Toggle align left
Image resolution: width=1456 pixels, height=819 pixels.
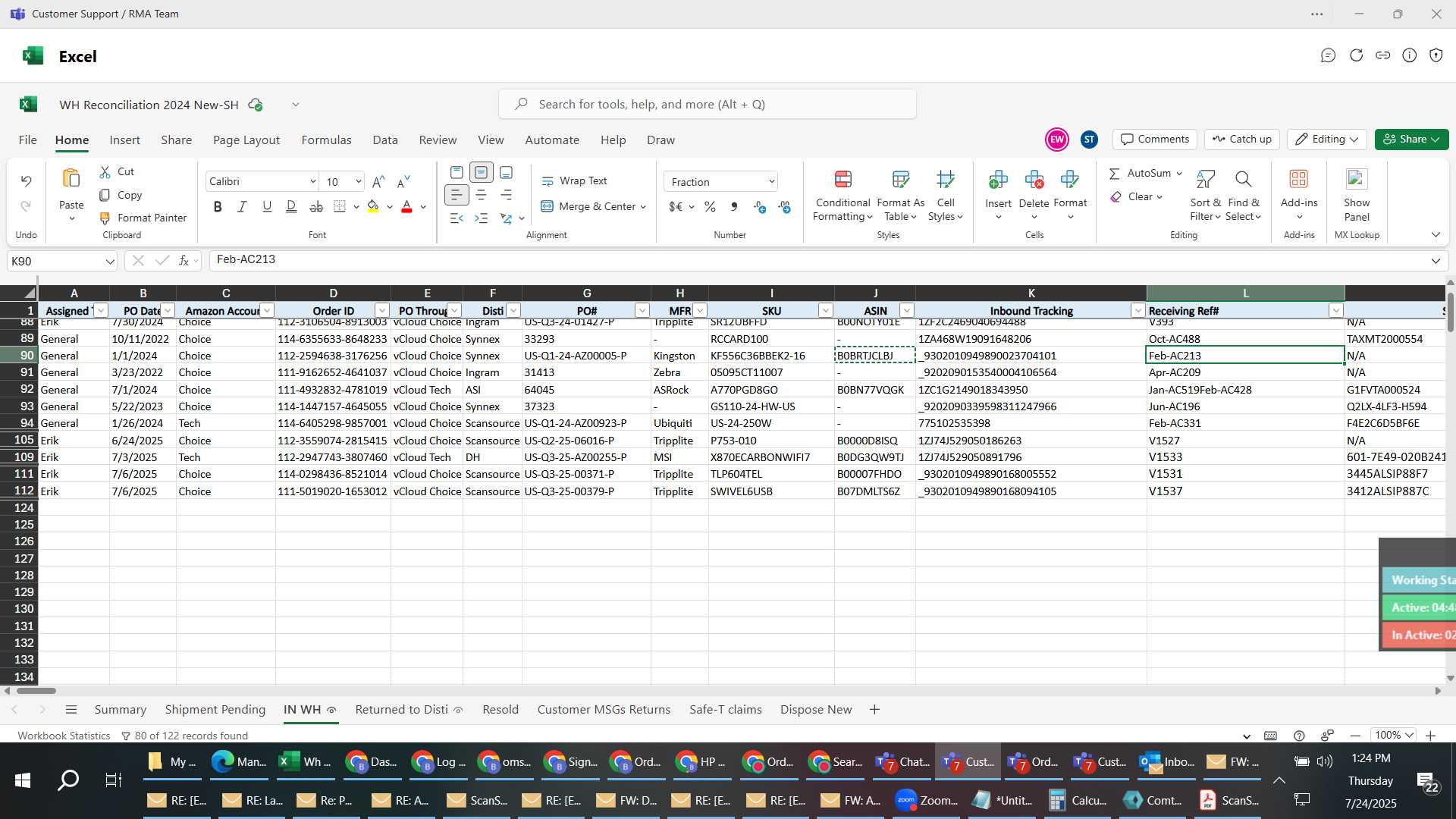point(457,196)
